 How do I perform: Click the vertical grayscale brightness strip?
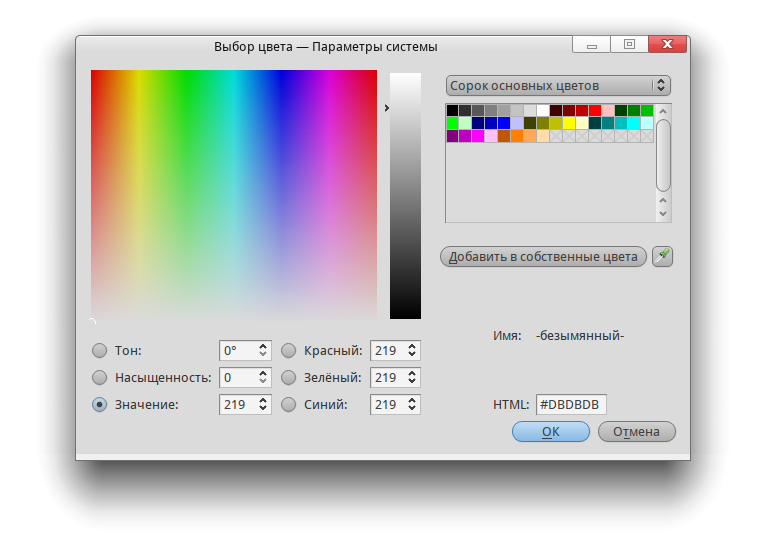[405, 195]
